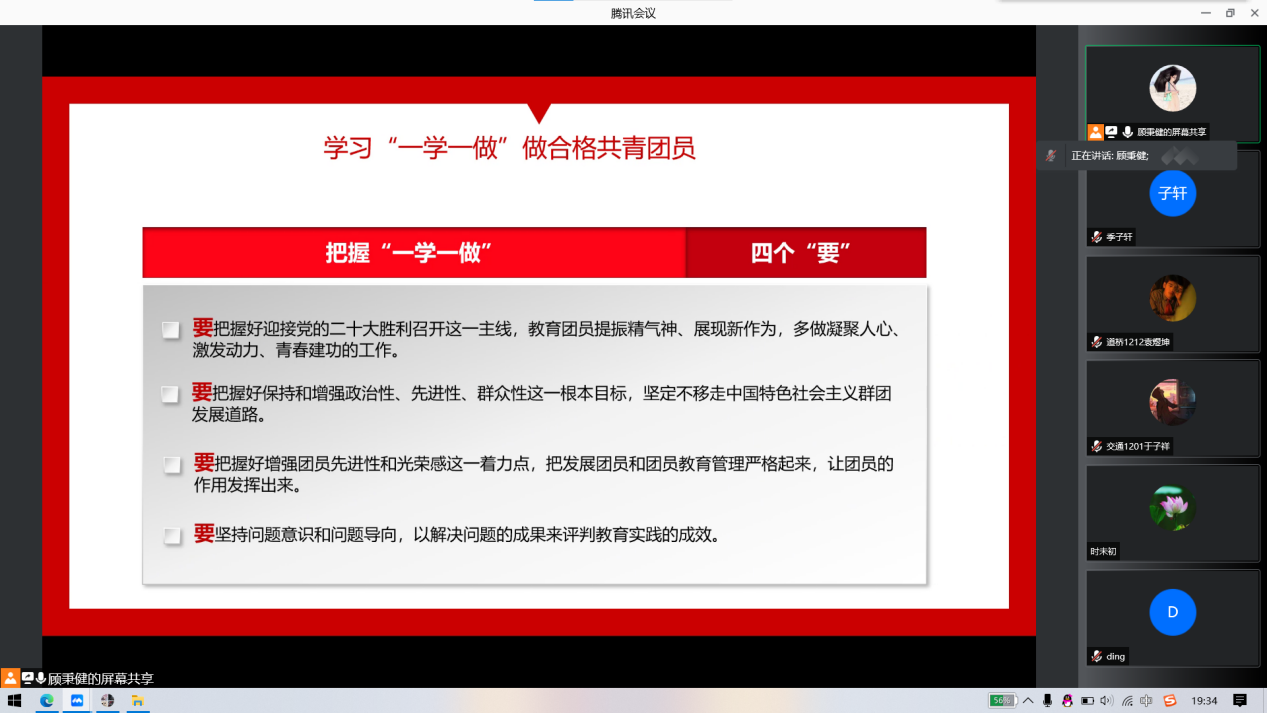Click the muted microphone icon beside ding
Image resolution: width=1267 pixels, height=713 pixels.
tap(1097, 656)
